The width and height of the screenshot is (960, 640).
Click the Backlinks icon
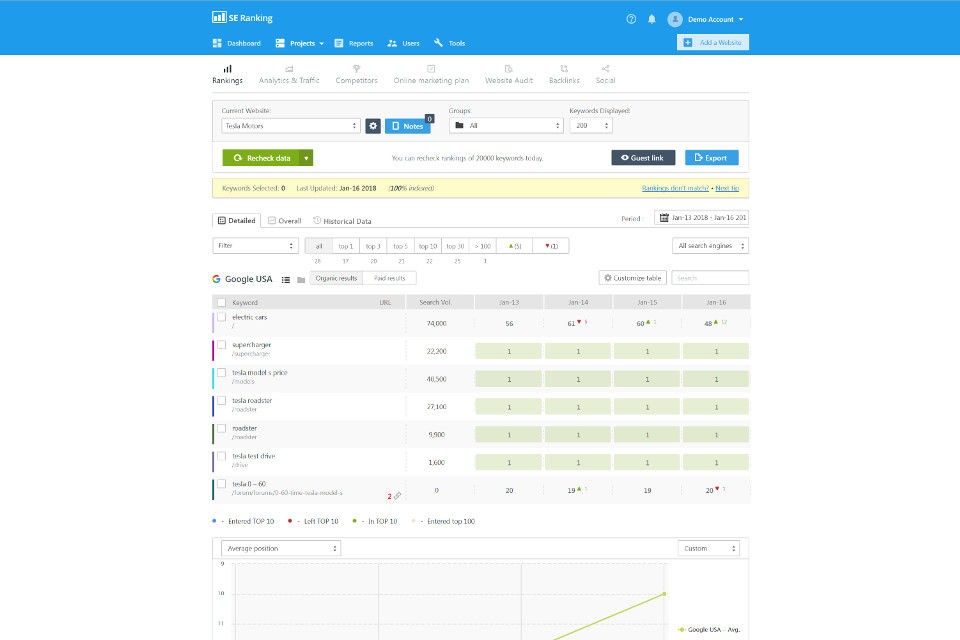click(564, 69)
